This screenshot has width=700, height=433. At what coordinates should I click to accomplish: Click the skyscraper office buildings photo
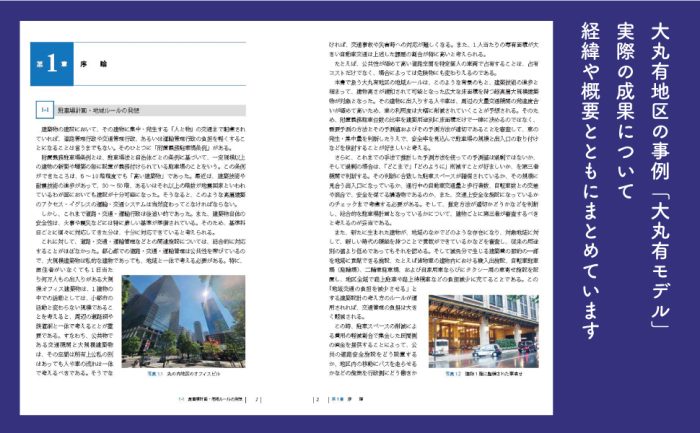tap(183, 321)
